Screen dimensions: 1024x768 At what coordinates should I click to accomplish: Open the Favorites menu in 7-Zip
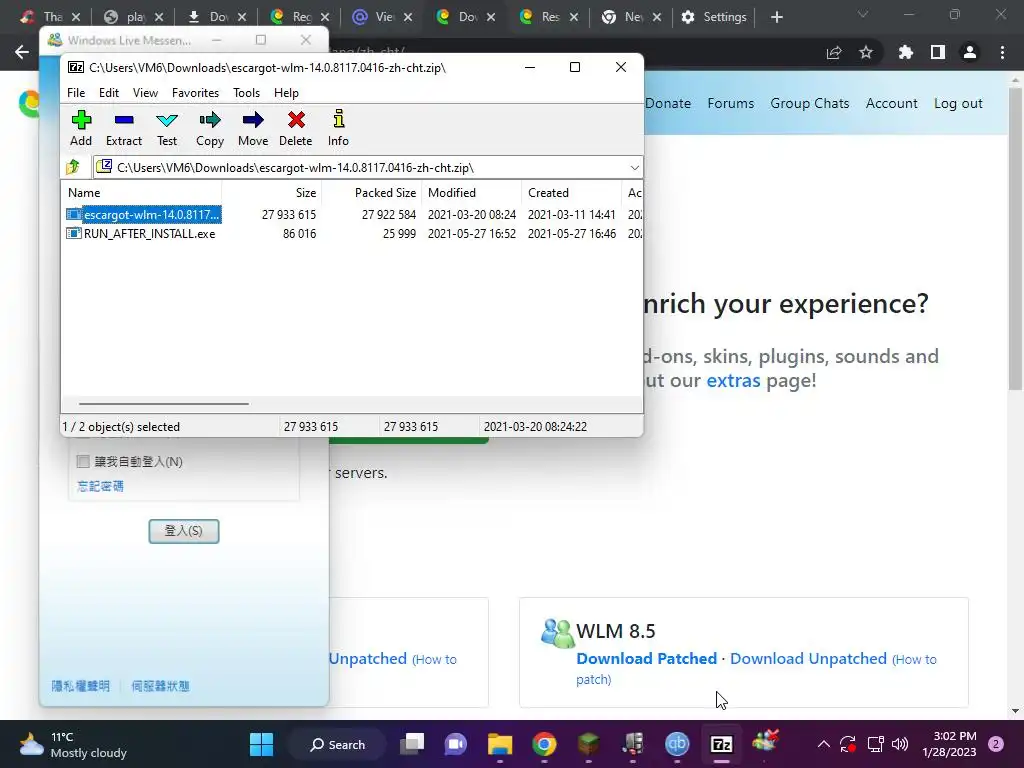coord(195,93)
